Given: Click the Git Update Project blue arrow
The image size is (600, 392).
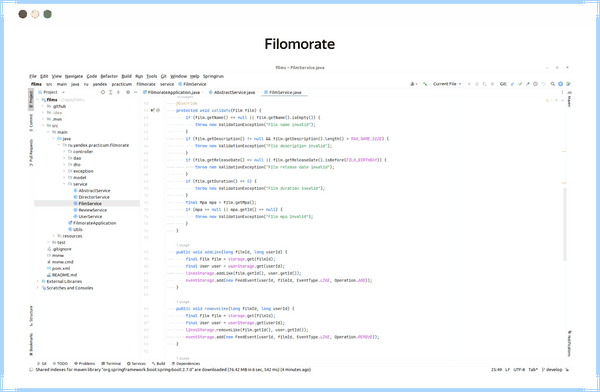Looking at the screenshot, I should [x=512, y=84].
